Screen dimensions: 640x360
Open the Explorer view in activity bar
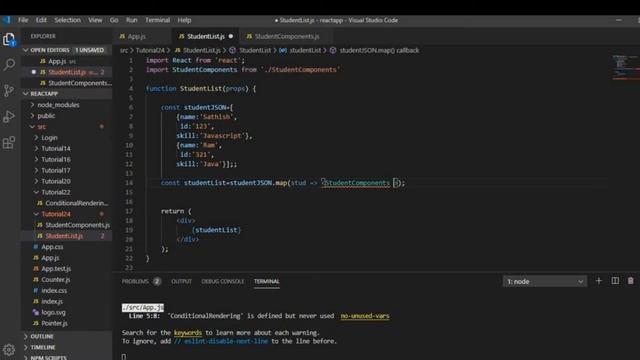pyautogui.click(x=9, y=40)
